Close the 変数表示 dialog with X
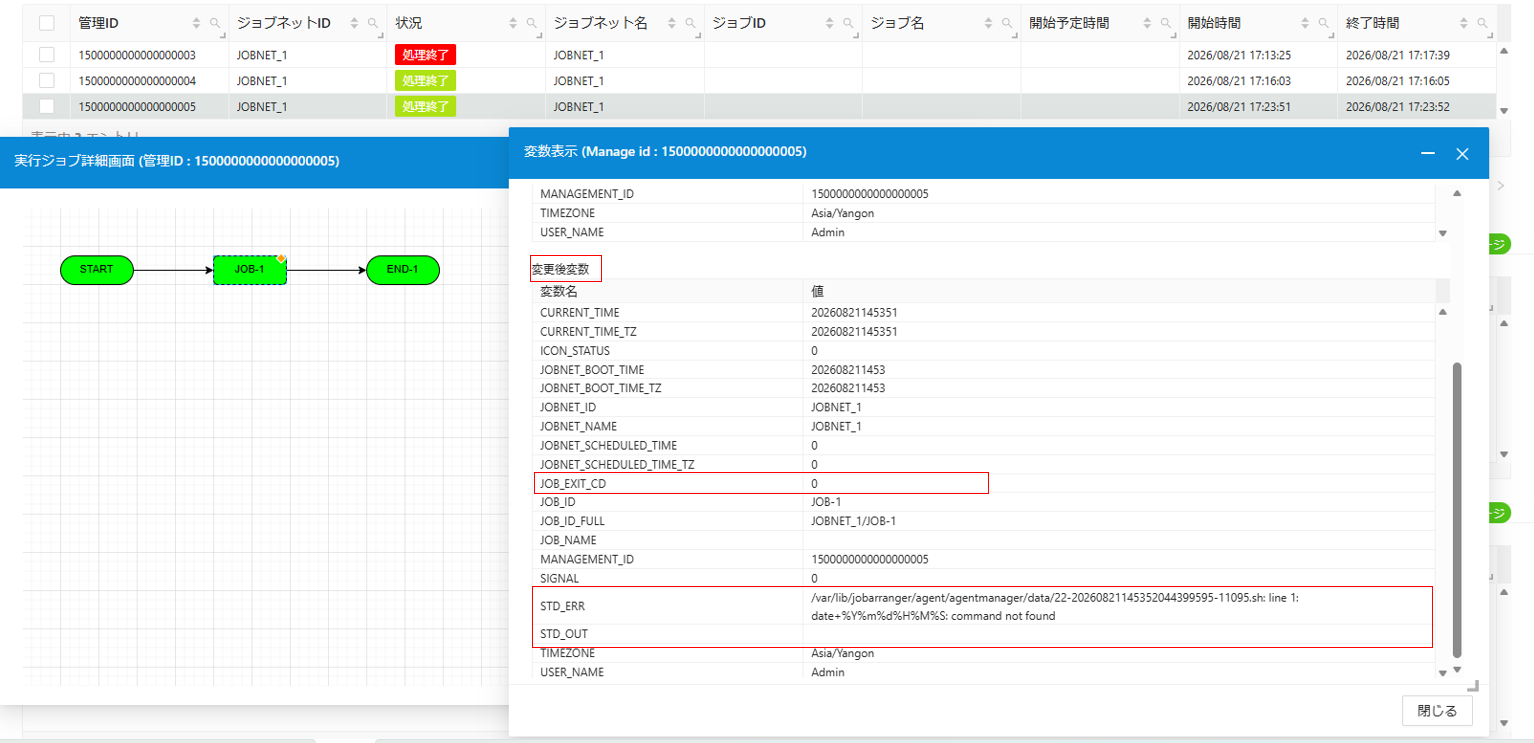The height and width of the screenshot is (743, 1534). (x=1462, y=153)
